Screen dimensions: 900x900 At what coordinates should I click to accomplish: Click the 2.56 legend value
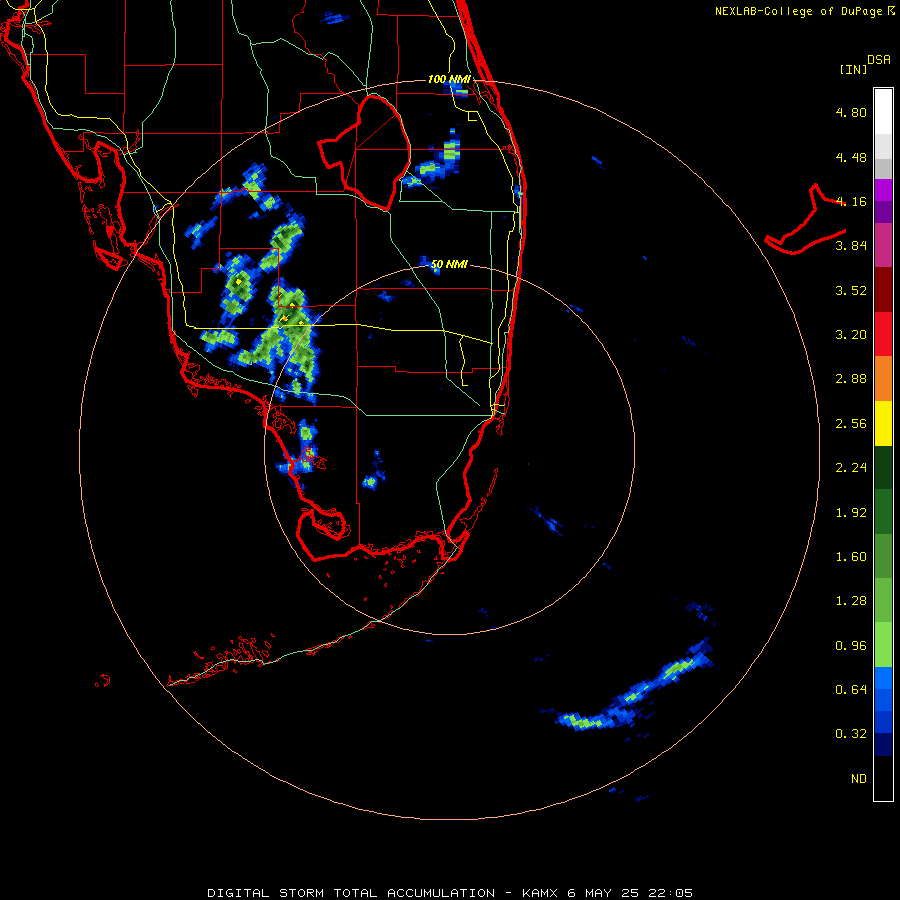851,424
